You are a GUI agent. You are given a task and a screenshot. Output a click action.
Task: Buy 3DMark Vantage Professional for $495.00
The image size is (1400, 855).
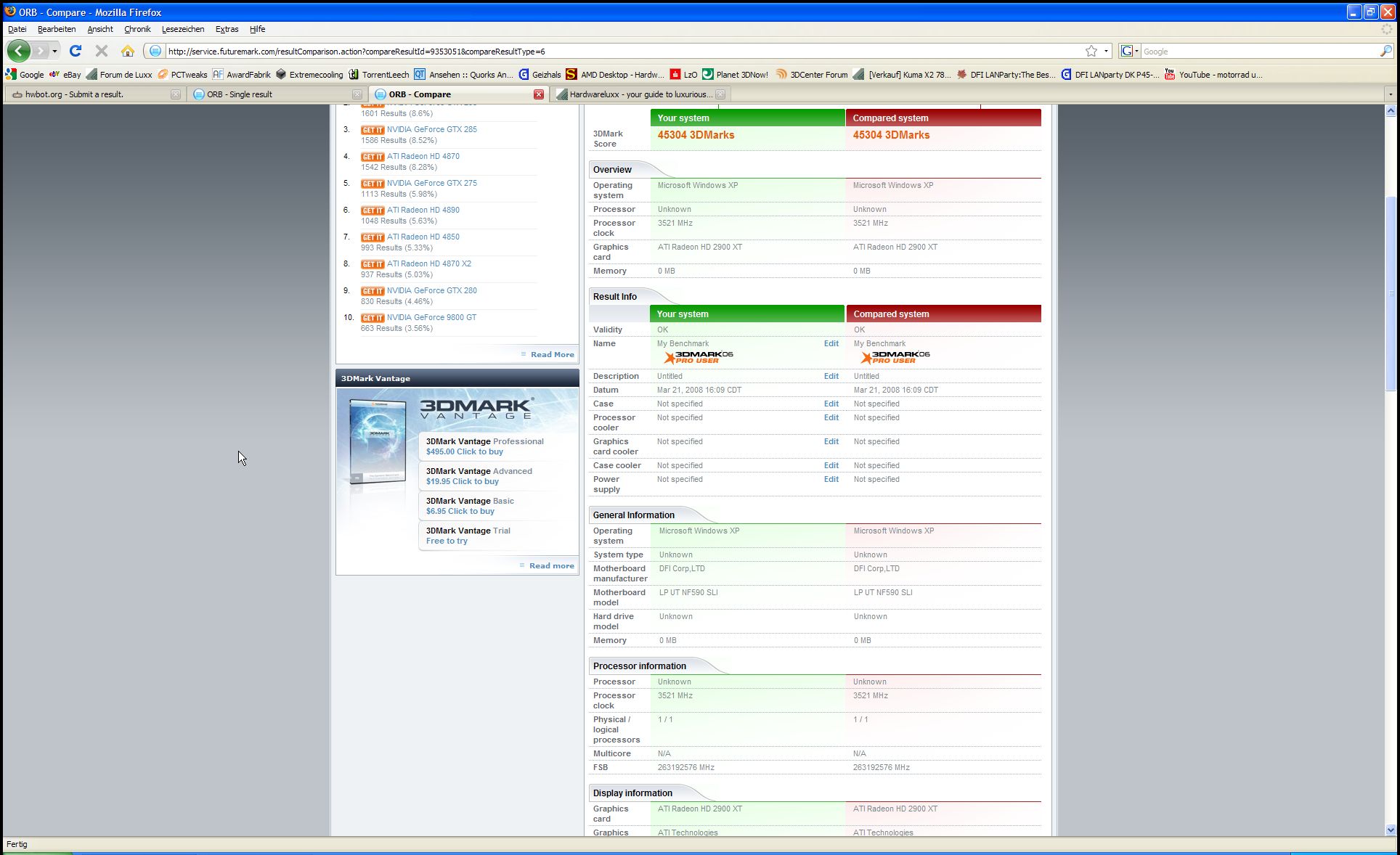coord(465,451)
